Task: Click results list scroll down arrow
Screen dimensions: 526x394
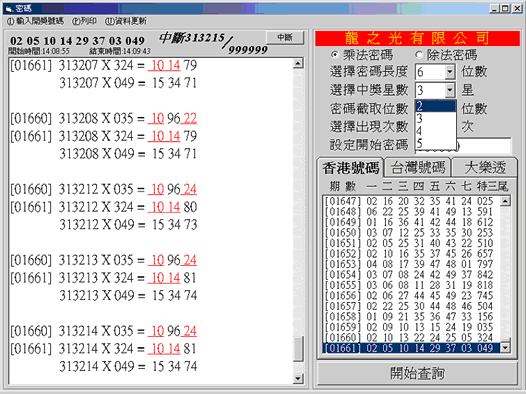Action: (x=298, y=378)
